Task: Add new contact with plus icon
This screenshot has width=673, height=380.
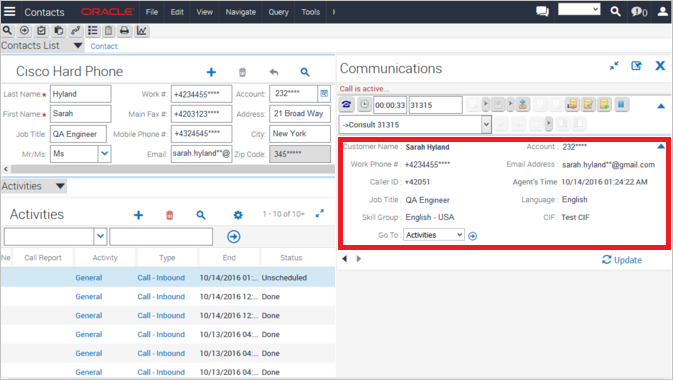Action: 211,72
